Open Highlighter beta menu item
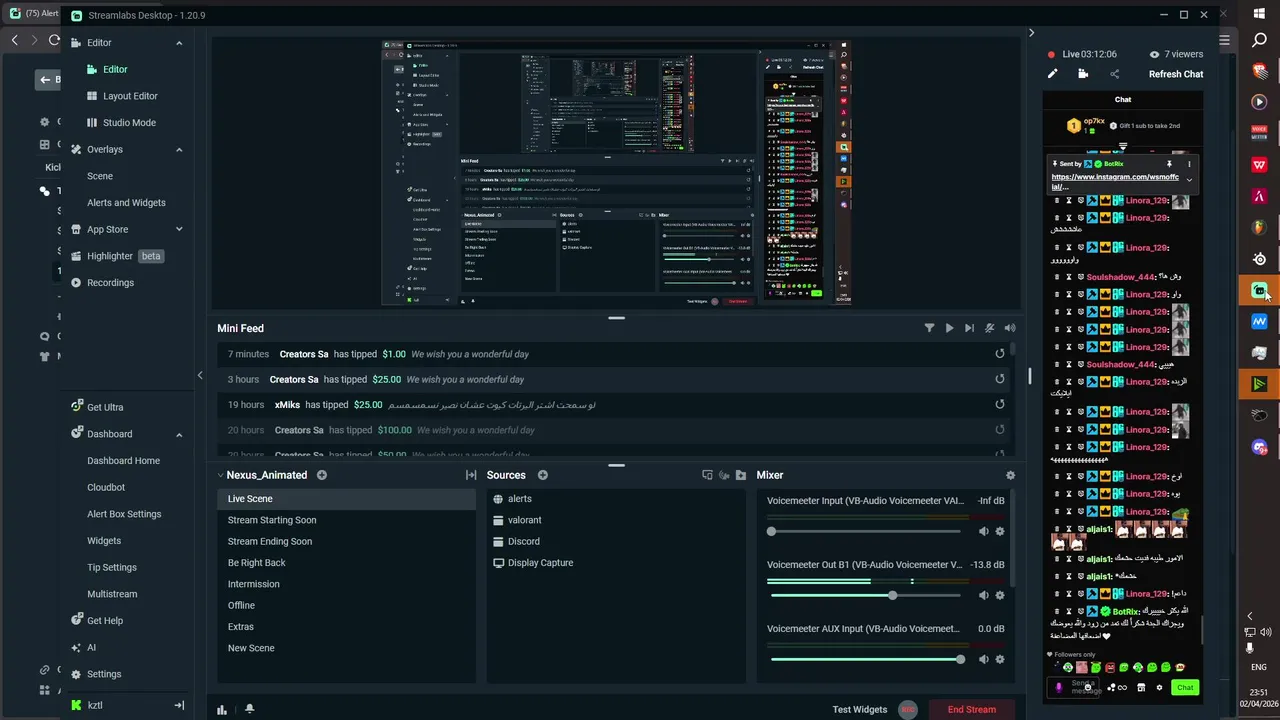 (124, 256)
